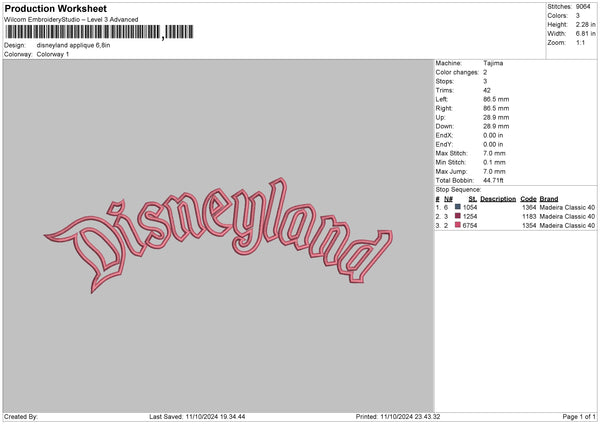
Task: Click the Up value "28.9 mm"
Action: (x=496, y=117)
